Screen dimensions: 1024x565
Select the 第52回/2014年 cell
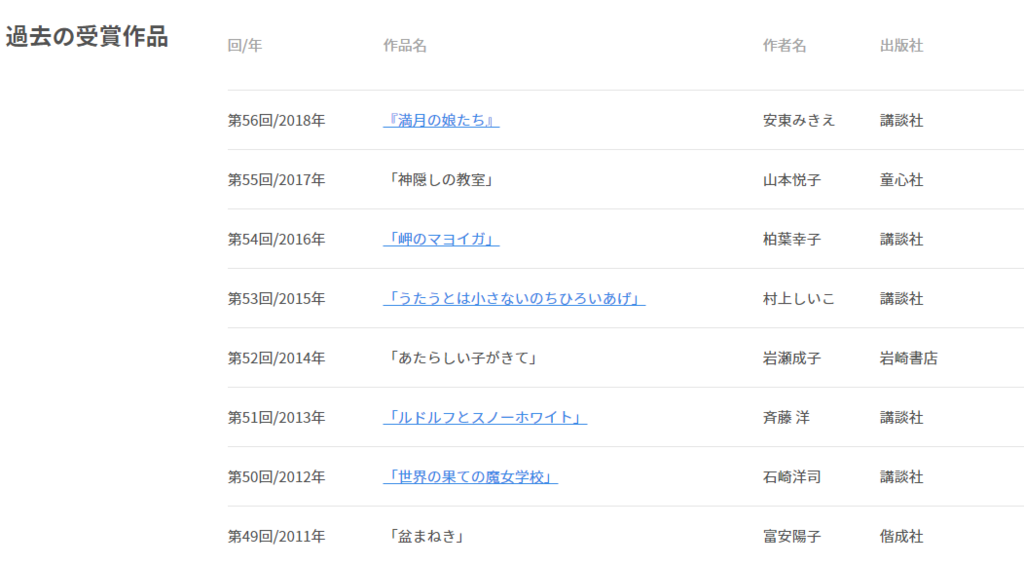(276, 358)
